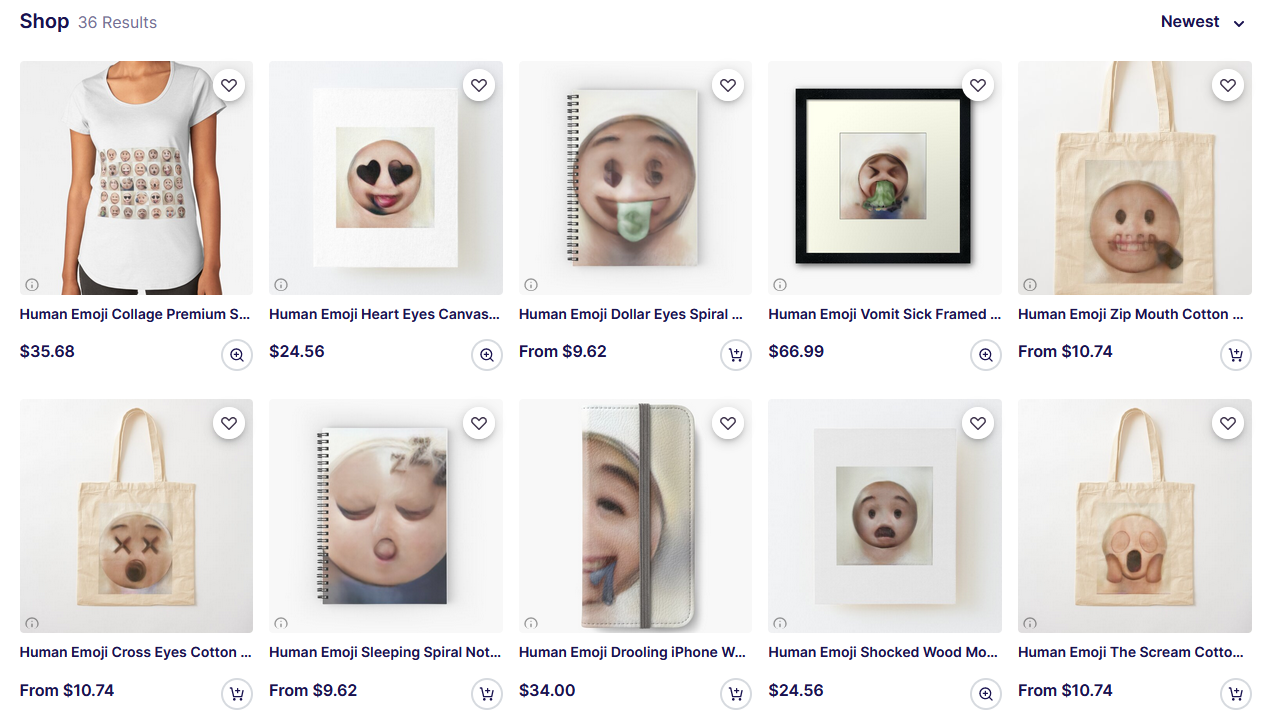
Task: Add The Scream Cotton tote to cart
Action: pyautogui.click(x=1236, y=694)
